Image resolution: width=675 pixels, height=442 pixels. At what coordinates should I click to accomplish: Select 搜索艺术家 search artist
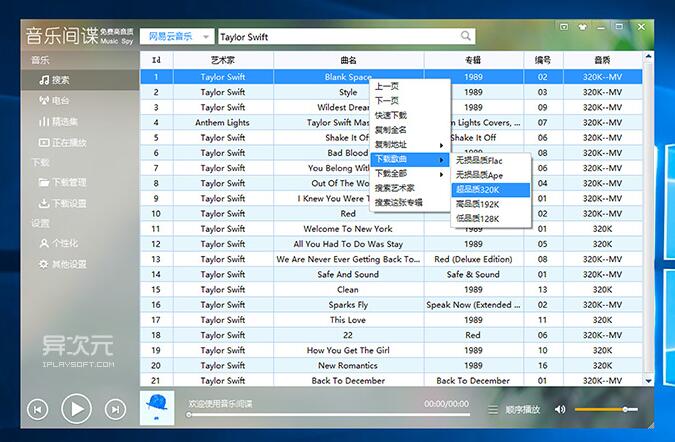(410, 189)
